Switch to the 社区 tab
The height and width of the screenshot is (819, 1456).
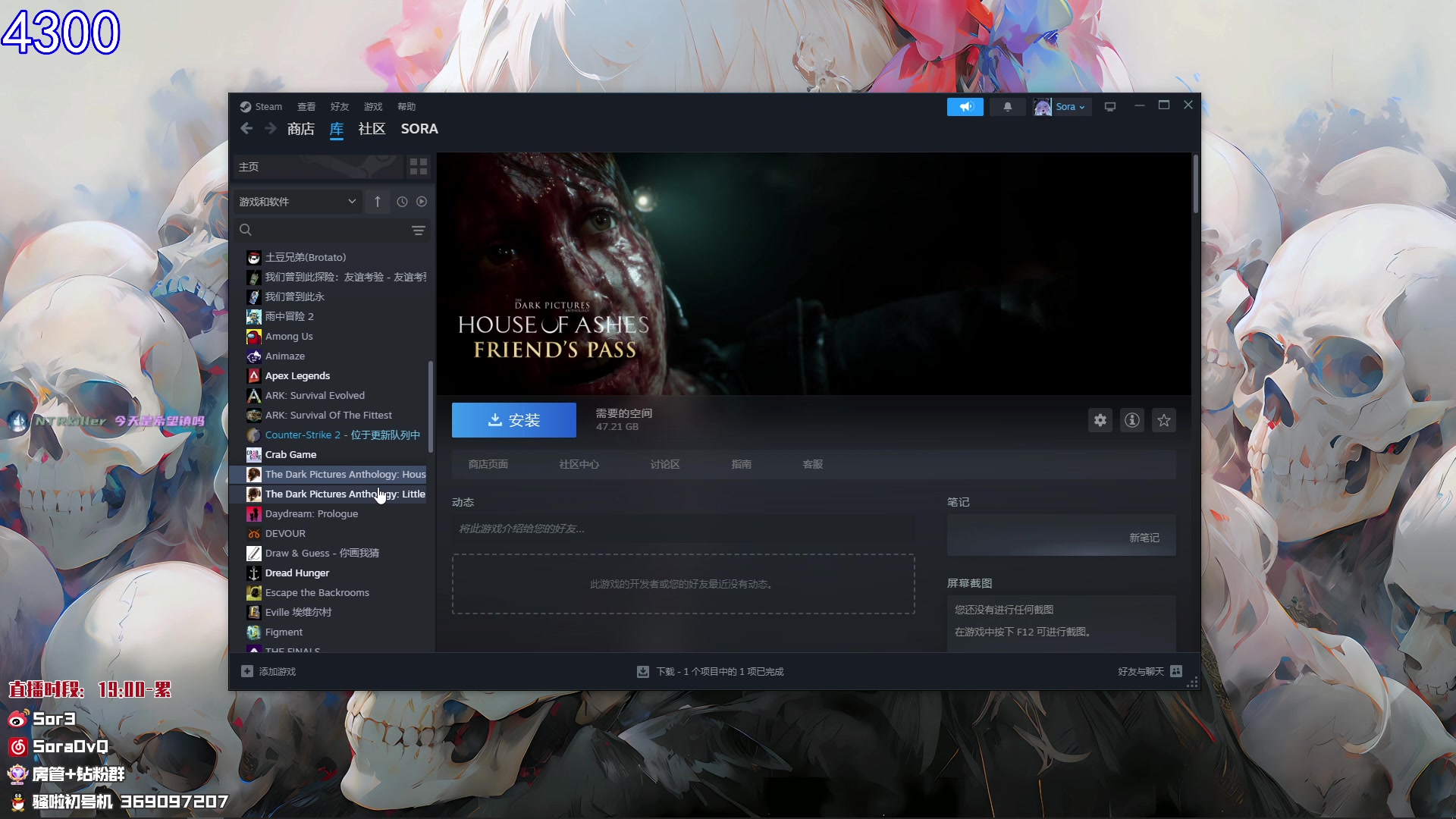click(372, 129)
